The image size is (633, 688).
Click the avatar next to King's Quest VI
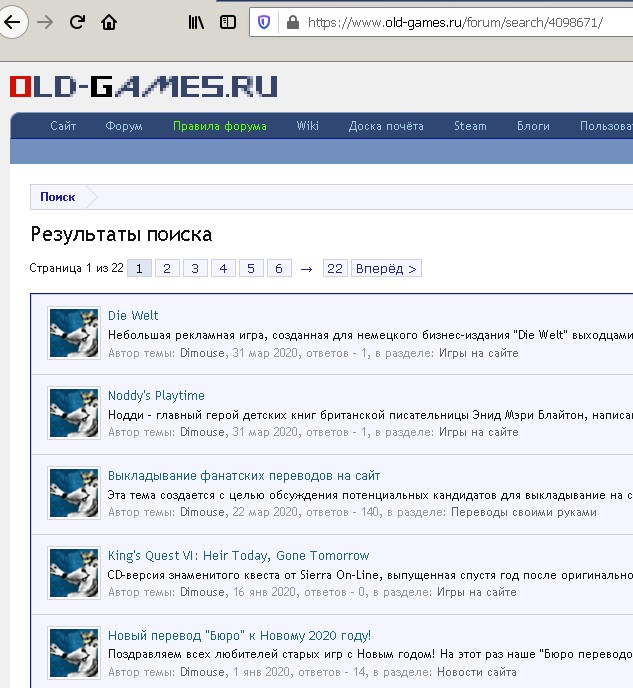coord(74,573)
